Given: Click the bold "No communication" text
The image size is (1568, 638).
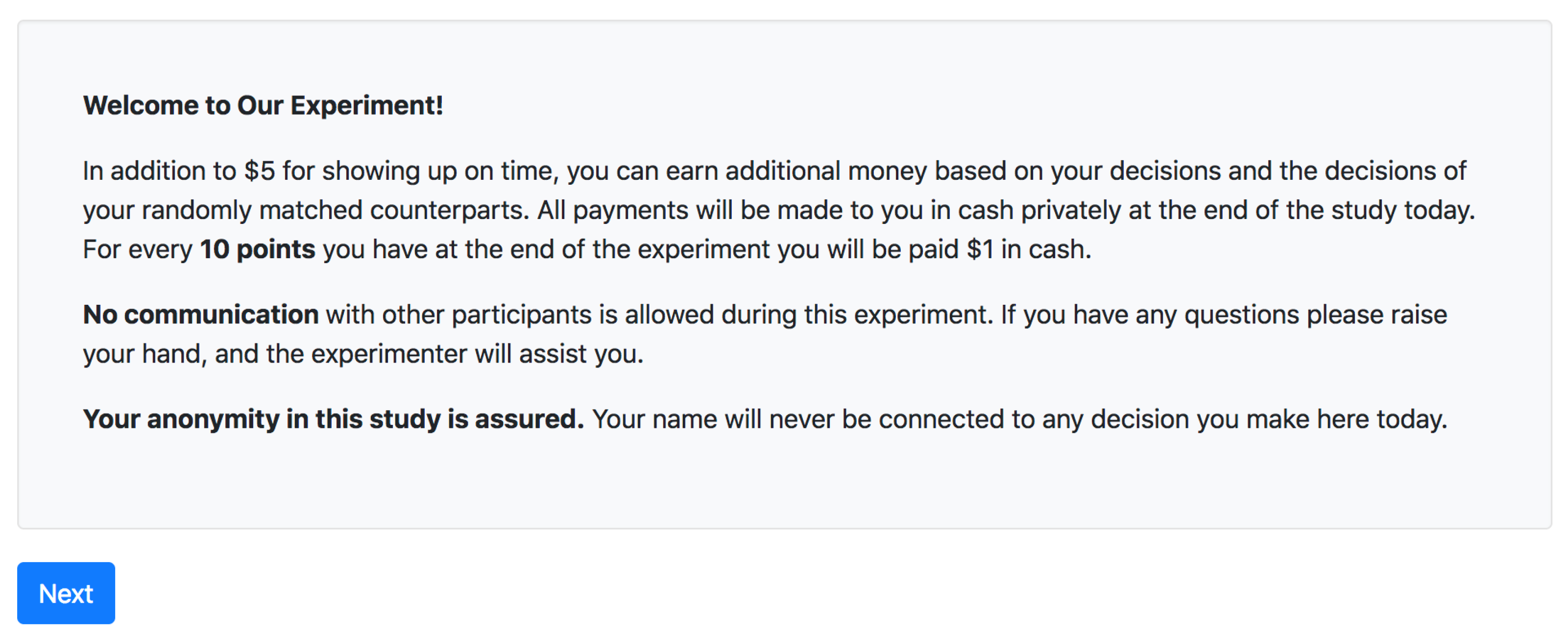Looking at the screenshot, I should coord(201,315).
